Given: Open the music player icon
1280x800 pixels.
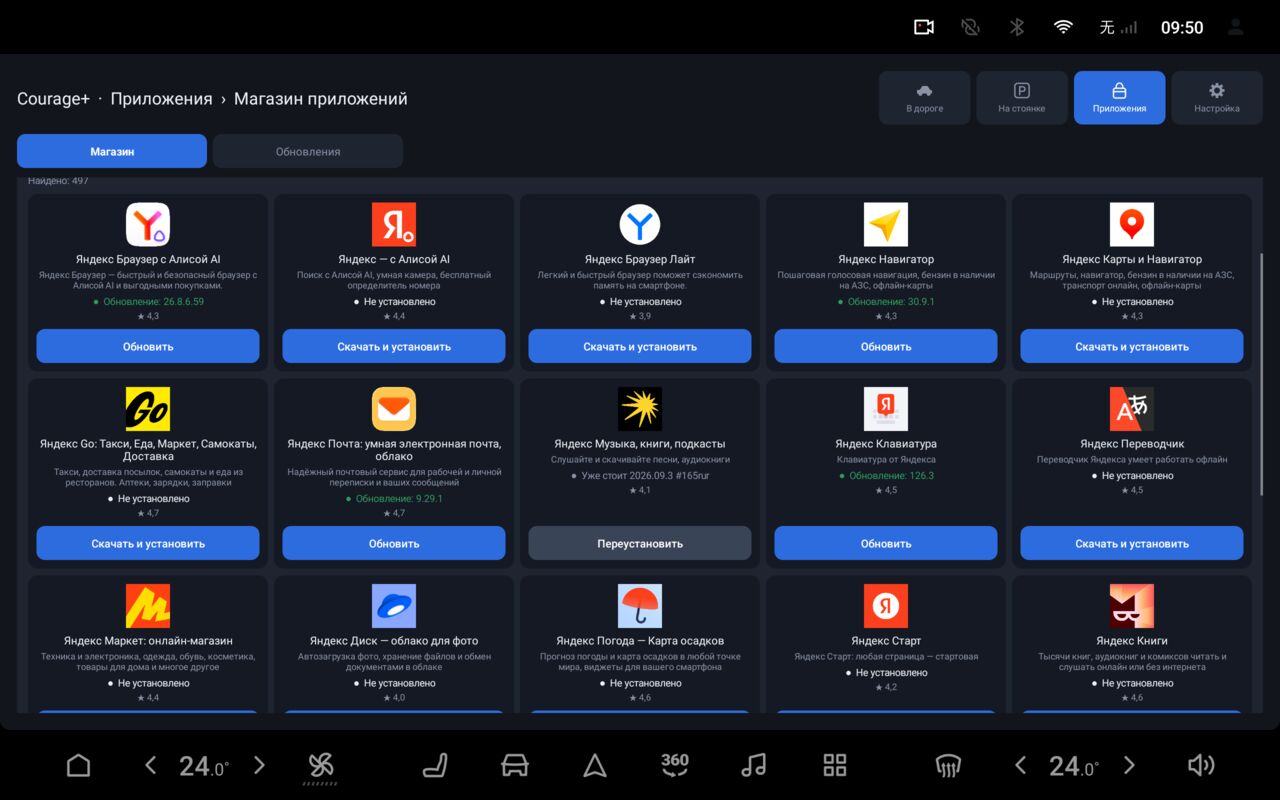Looking at the screenshot, I should point(754,766).
